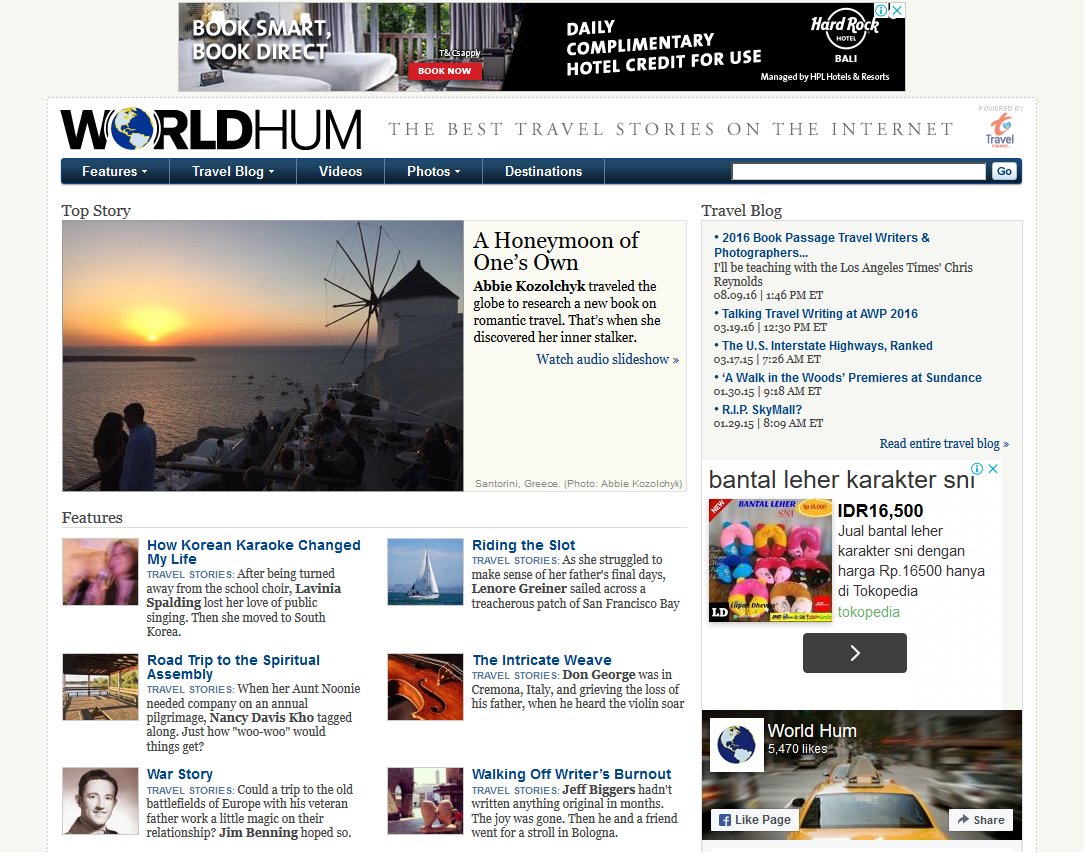Open the Videos nav item
The width and height of the screenshot is (1086, 858).
(x=340, y=171)
